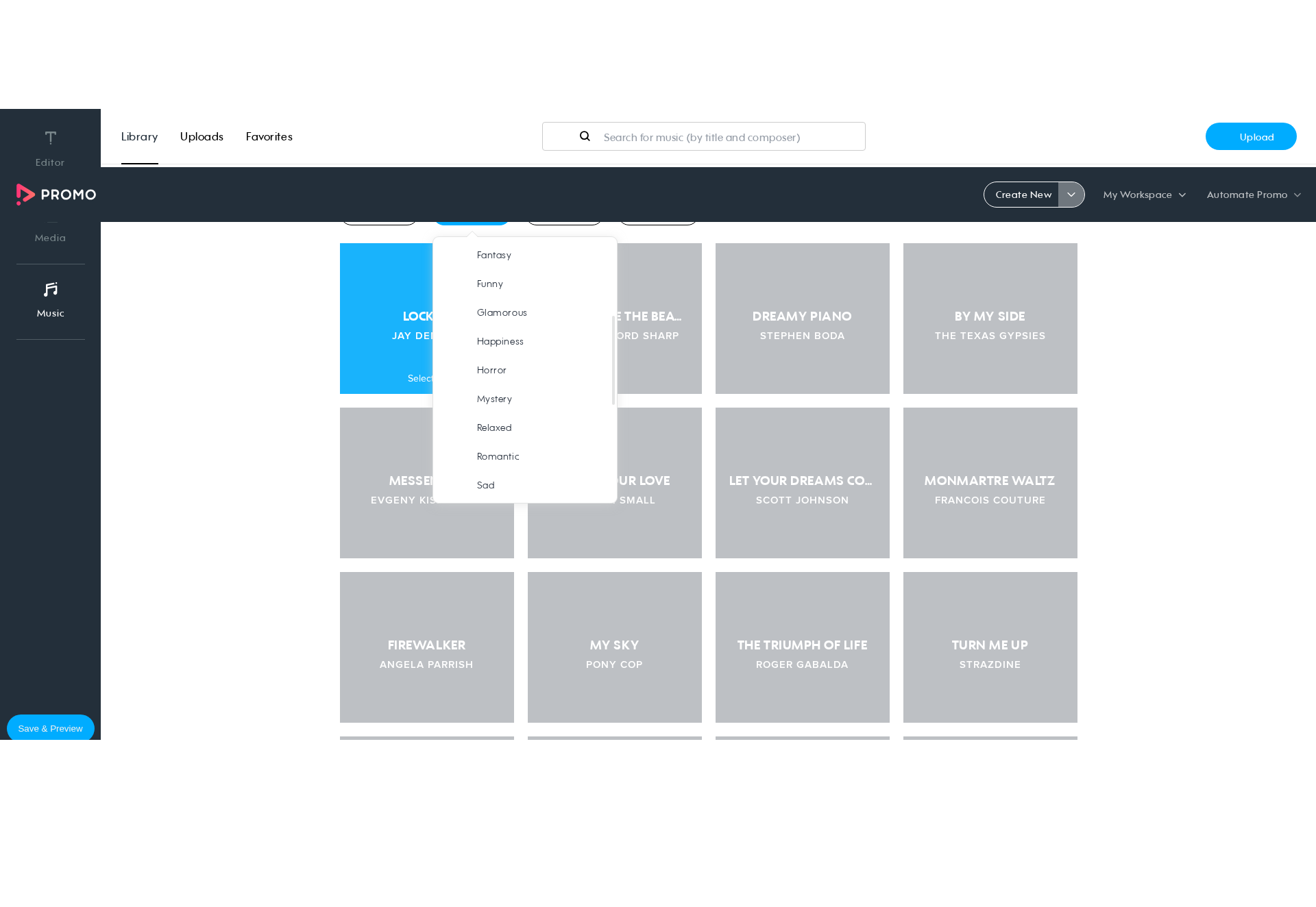Click the Promo logo icon
The image size is (1316, 907).
click(x=25, y=195)
